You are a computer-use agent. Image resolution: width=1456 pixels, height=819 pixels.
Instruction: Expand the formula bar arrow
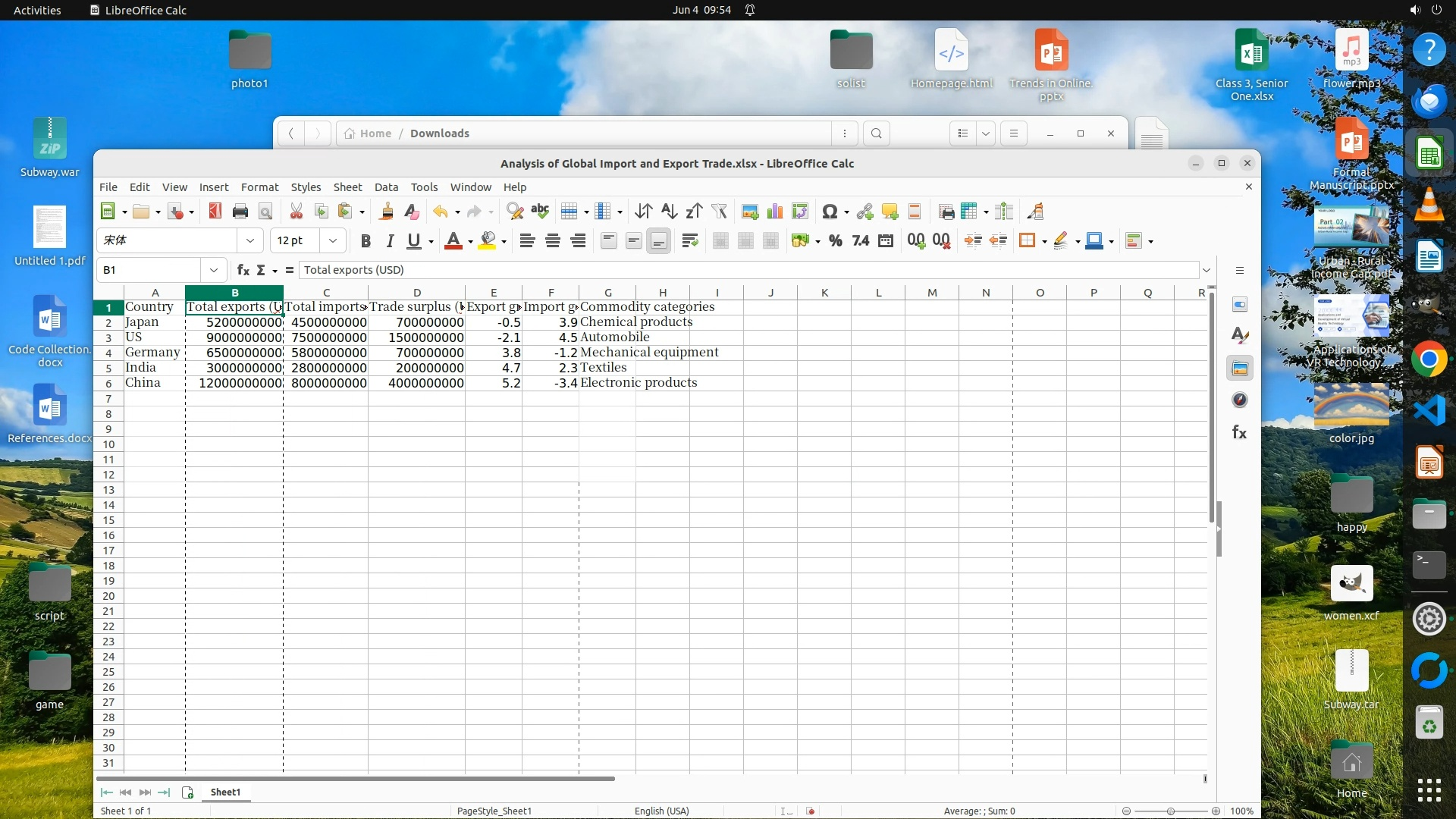click(1207, 270)
